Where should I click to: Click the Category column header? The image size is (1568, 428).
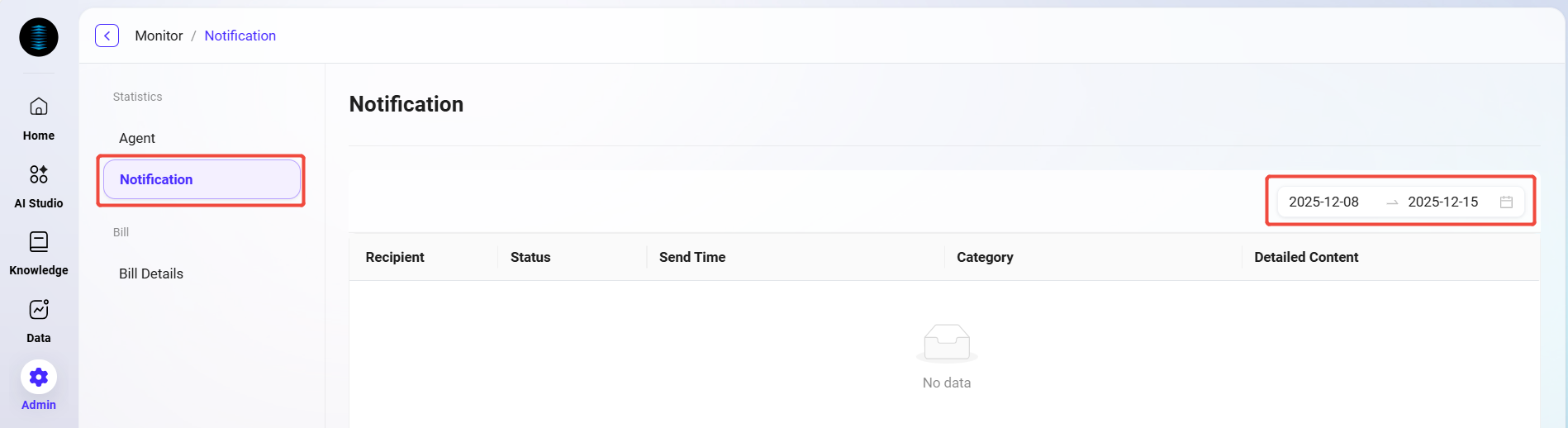[x=985, y=257]
